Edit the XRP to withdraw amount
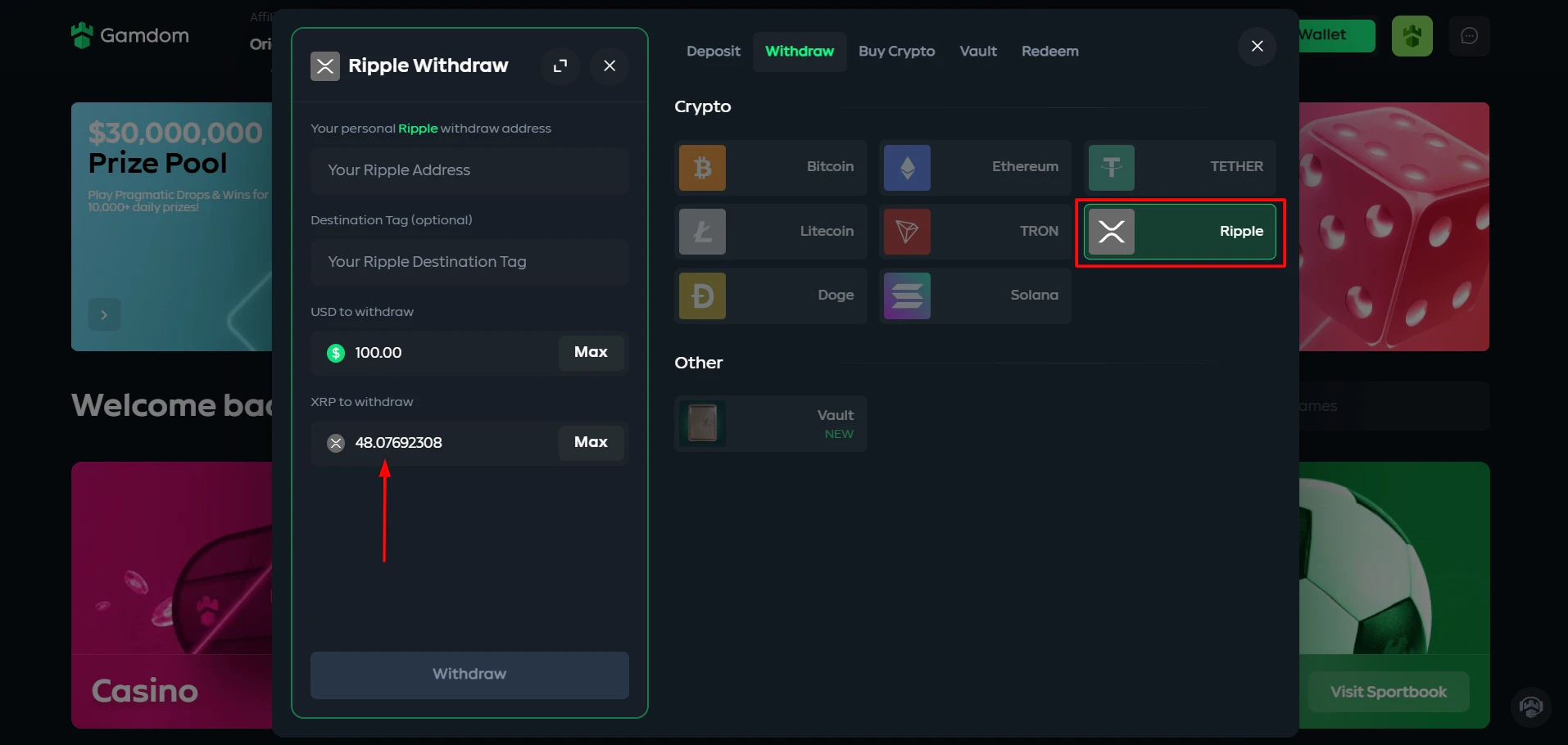Screen dimensions: 1568x745 [434, 443]
